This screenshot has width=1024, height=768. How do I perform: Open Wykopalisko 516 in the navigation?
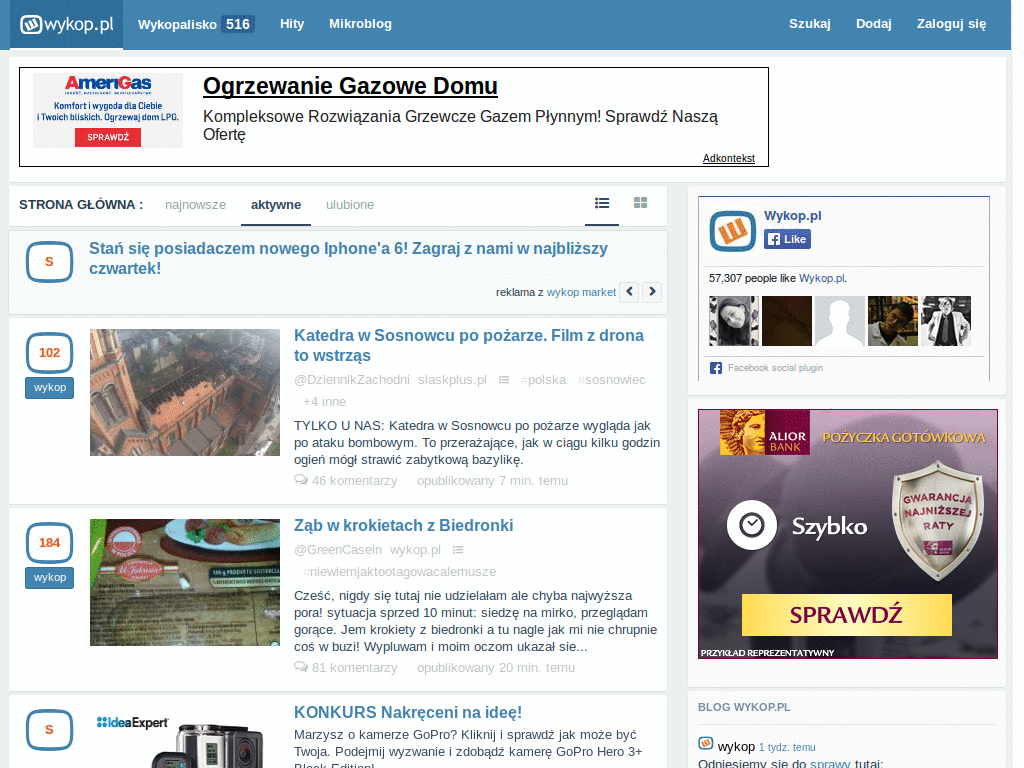[x=194, y=24]
